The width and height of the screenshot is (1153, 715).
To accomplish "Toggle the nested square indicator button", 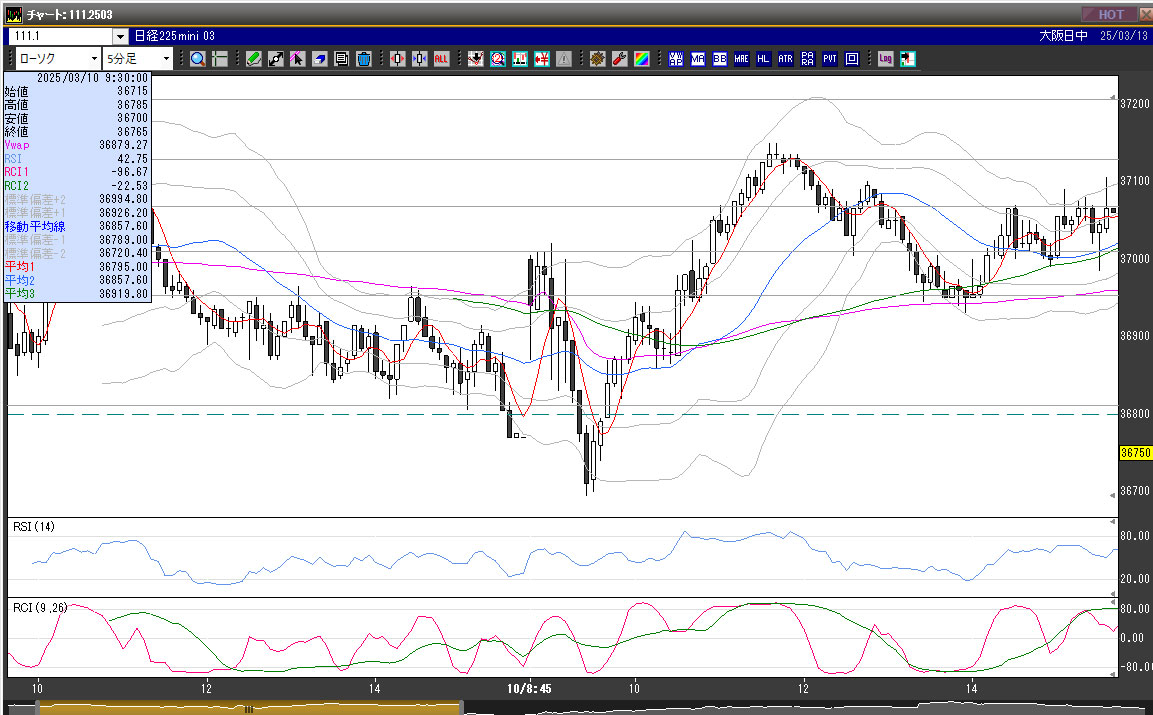I will tap(852, 59).
